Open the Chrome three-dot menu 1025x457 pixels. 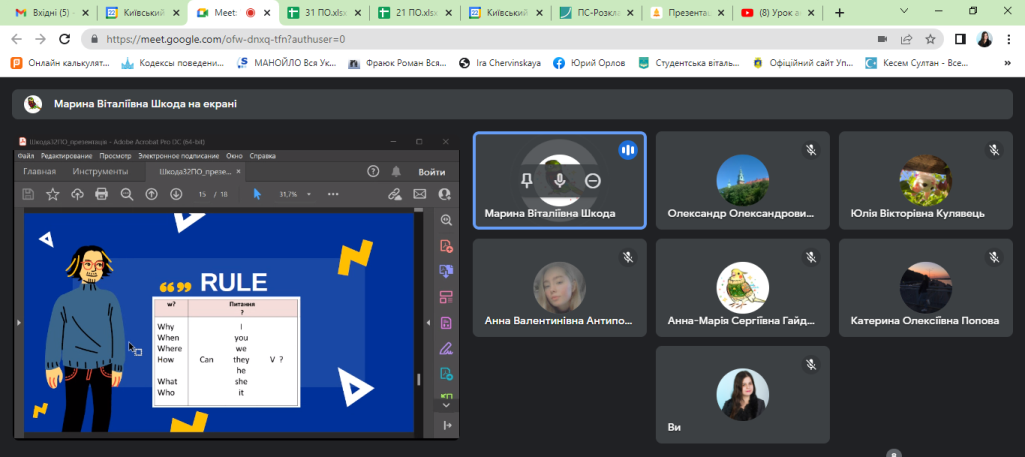[1010, 39]
